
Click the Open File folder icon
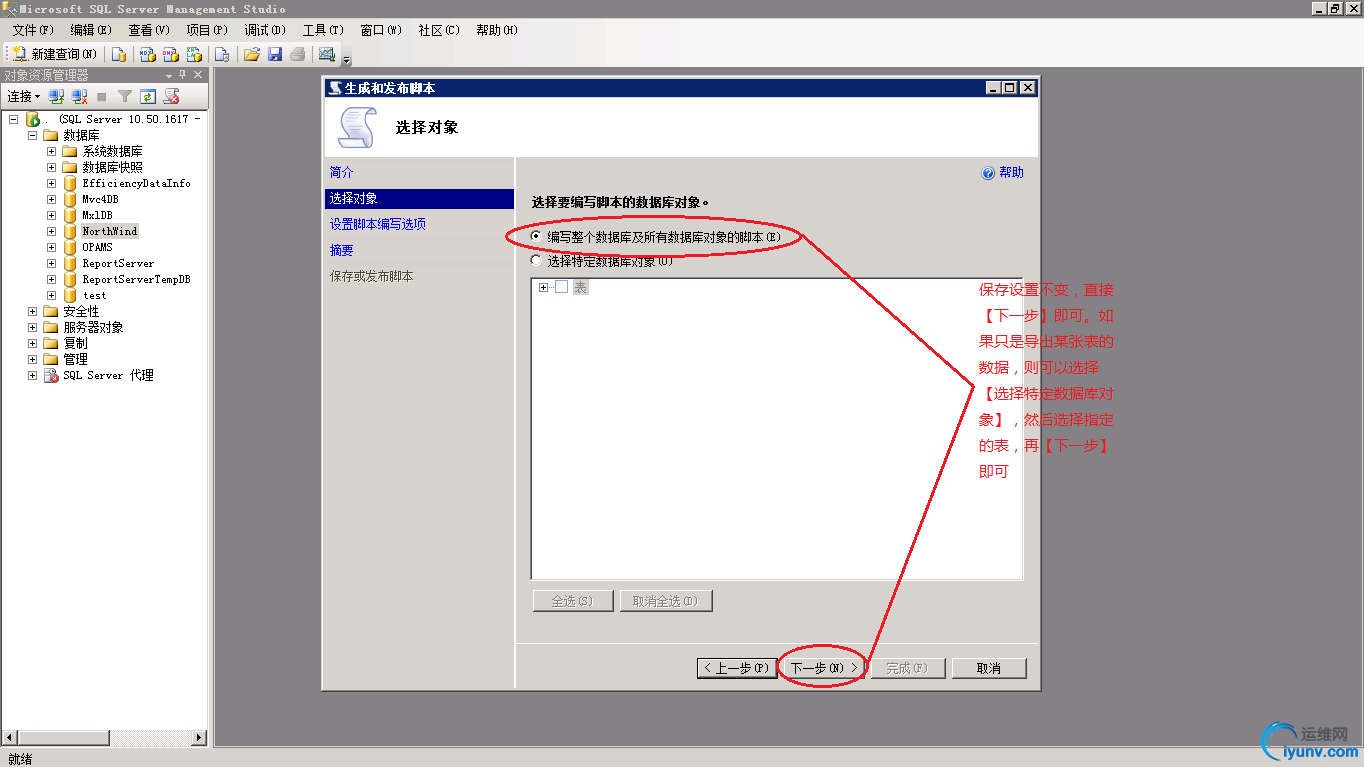pos(252,54)
